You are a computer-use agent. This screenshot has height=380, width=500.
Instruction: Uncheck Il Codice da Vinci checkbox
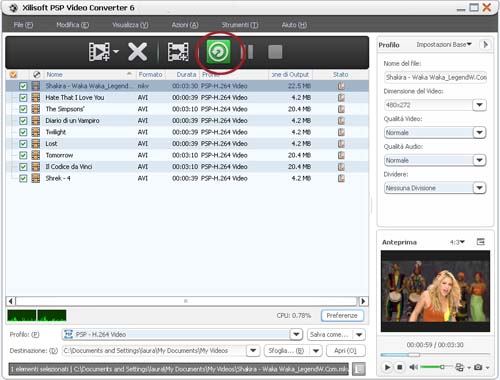pos(23,167)
